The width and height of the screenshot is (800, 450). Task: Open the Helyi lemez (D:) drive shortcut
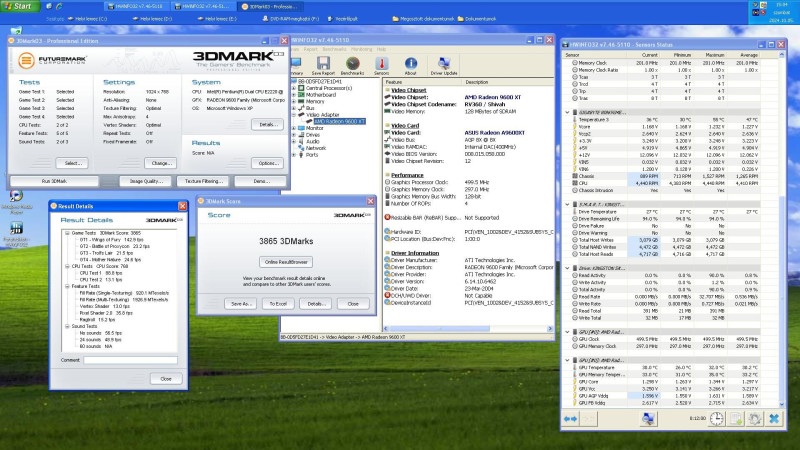pos(152,19)
